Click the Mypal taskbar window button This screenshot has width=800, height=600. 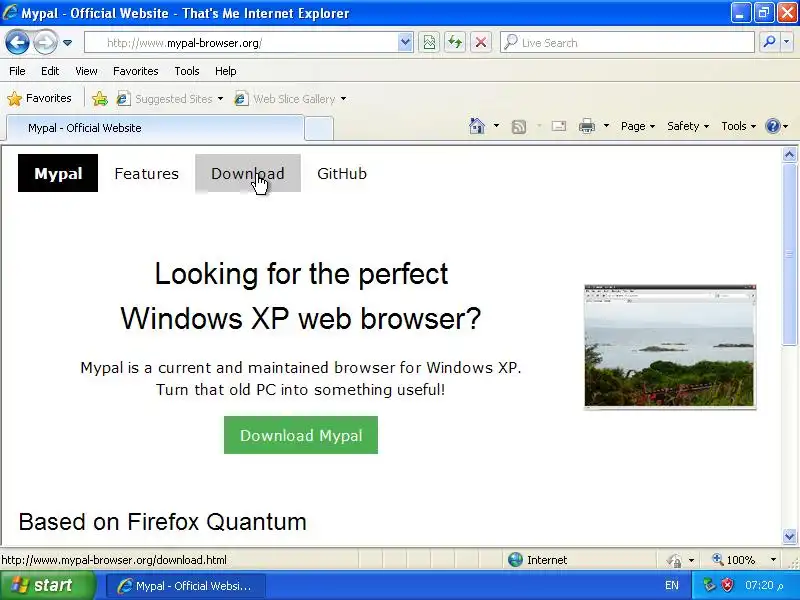[186, 586]
